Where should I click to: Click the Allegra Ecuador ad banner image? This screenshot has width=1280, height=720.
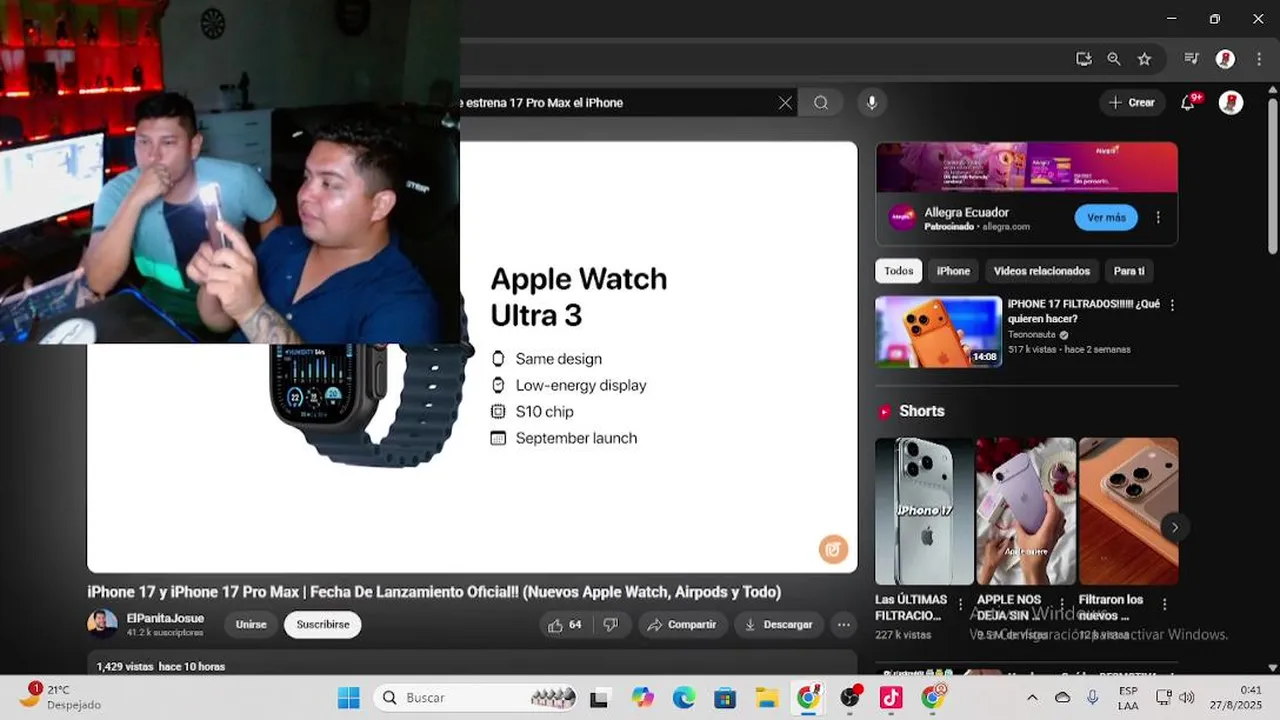coord(1027,167)
